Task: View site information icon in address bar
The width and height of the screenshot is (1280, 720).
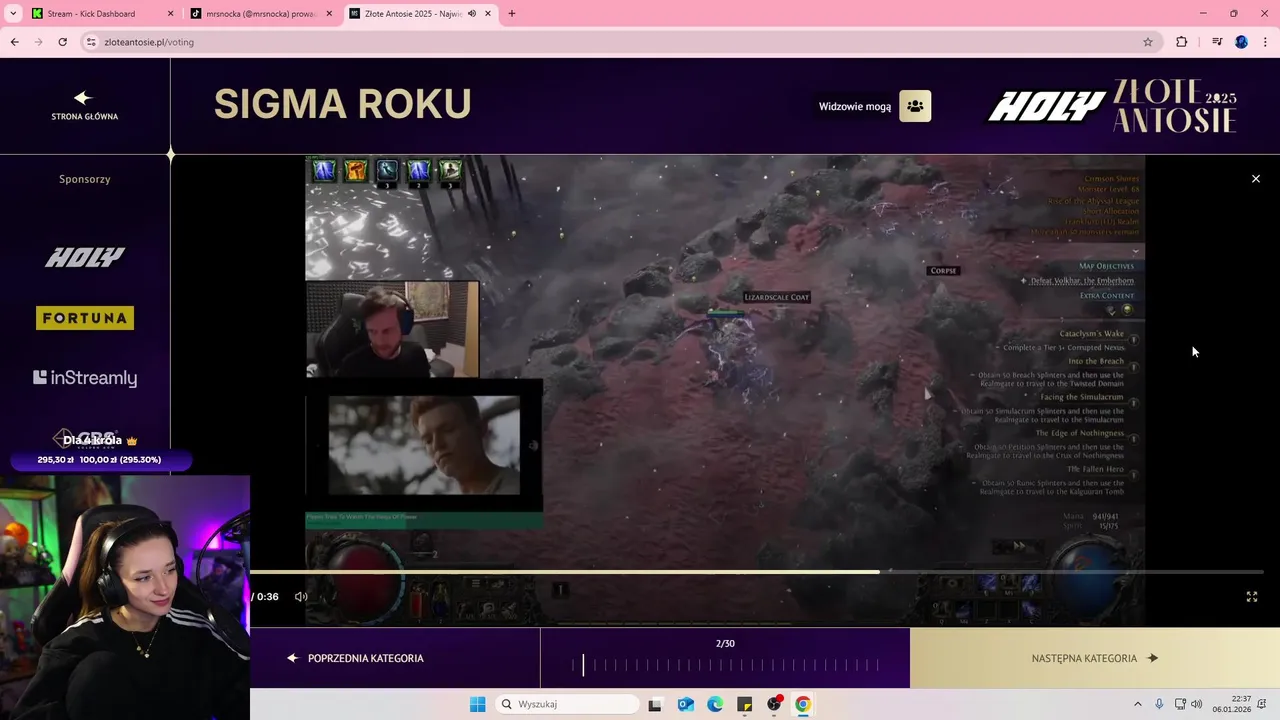Action: point(91,42)
